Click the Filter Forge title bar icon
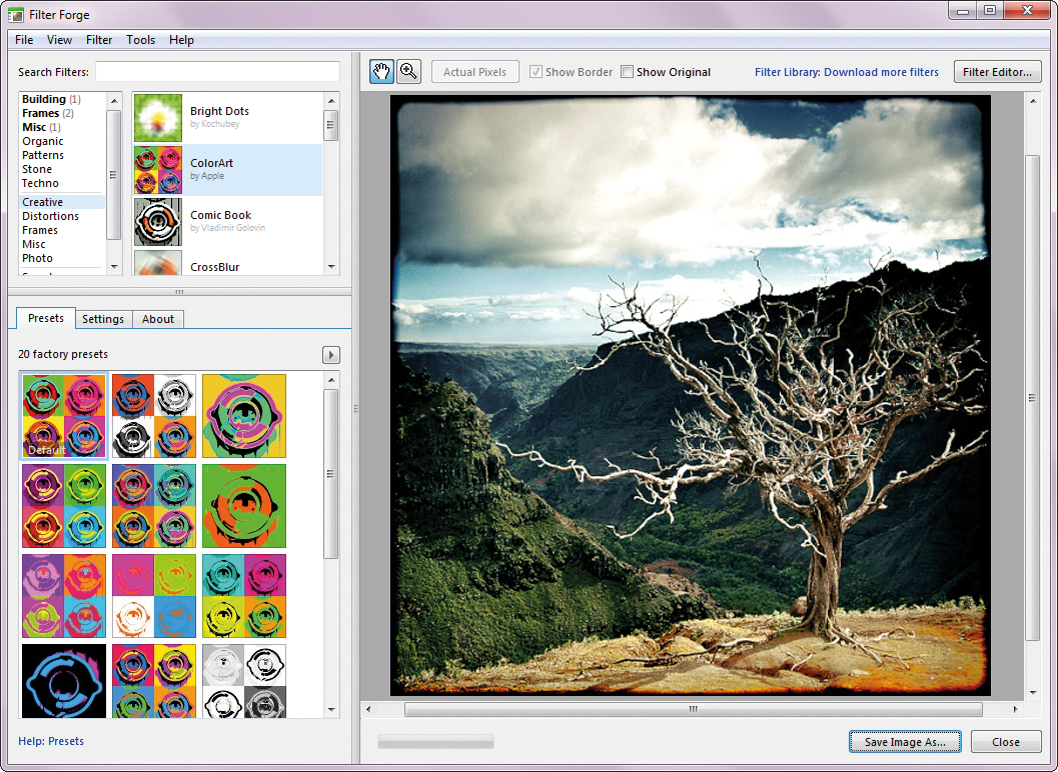This screenshot has height=772, width=1058. click(16, 14)
